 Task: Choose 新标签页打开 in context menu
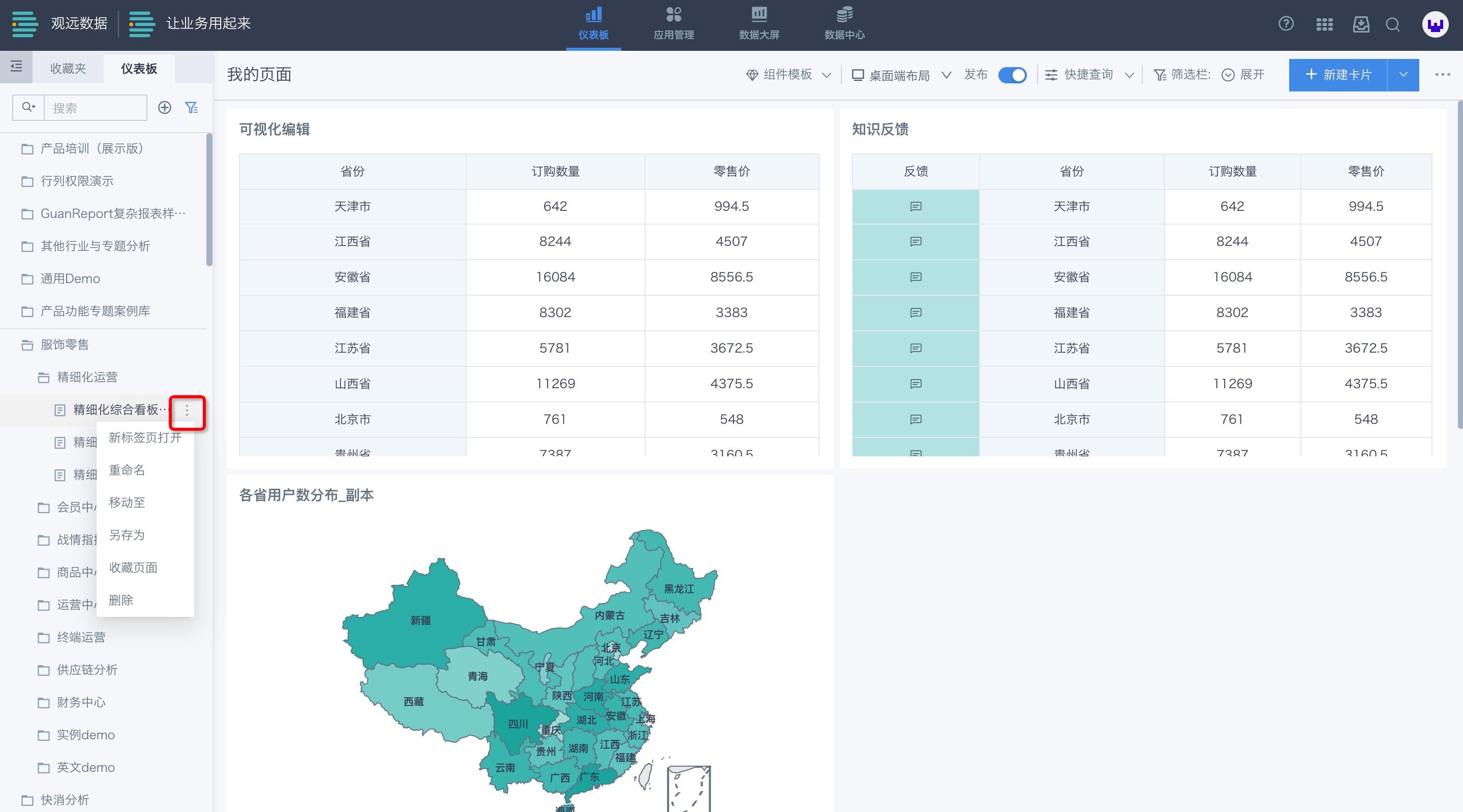click(x=145, y=437)
